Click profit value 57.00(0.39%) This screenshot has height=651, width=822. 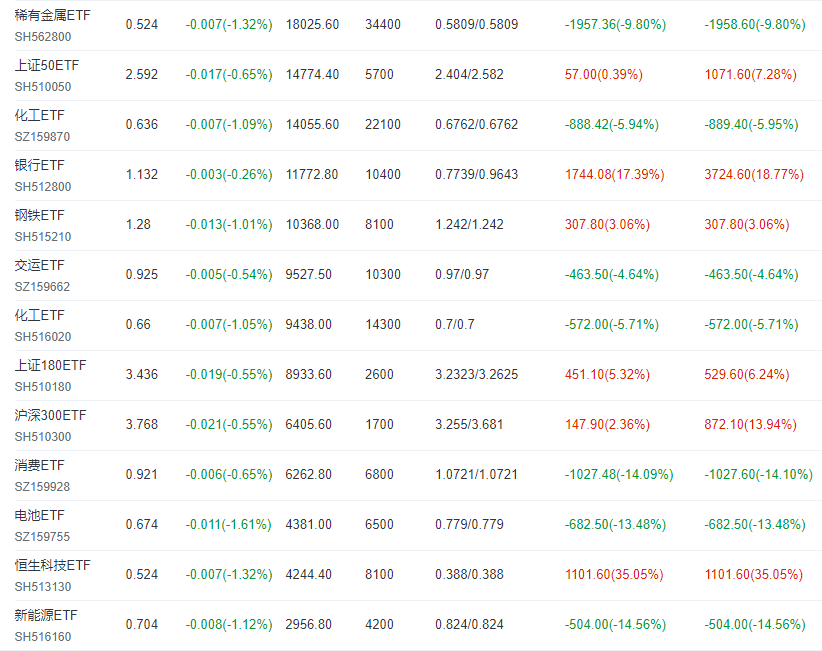click(x=603, y=74)
